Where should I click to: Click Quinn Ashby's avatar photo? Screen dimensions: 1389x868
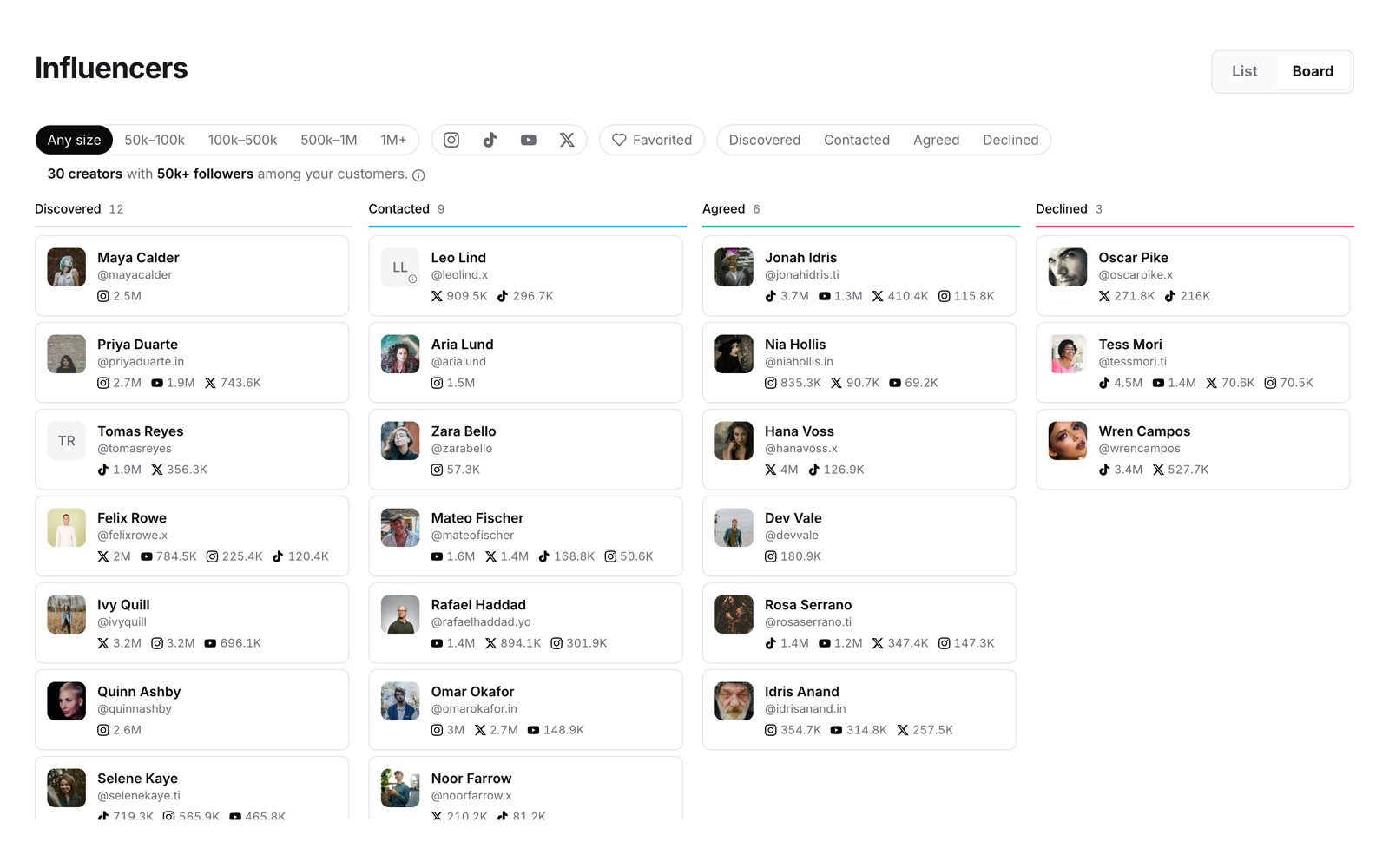pyautogui.click(x=66, y=701)
